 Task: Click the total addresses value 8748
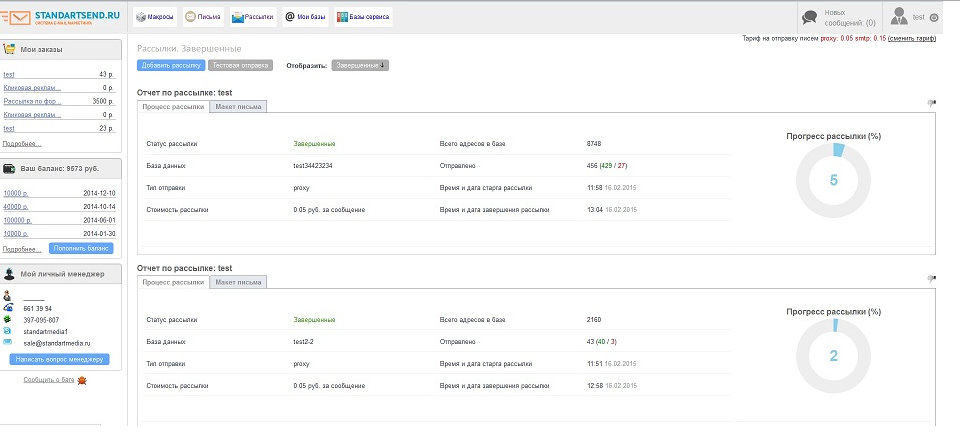tap(594, 144)
